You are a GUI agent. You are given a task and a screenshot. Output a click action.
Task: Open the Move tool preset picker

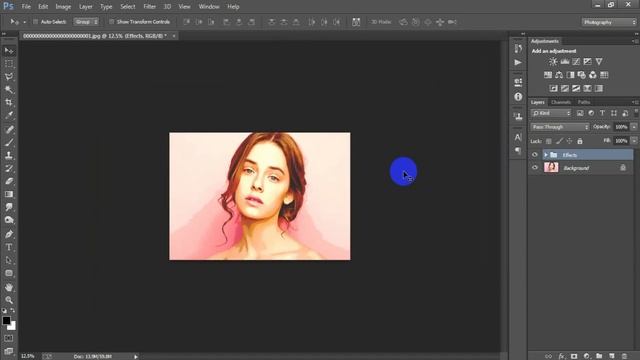[24, 22]
